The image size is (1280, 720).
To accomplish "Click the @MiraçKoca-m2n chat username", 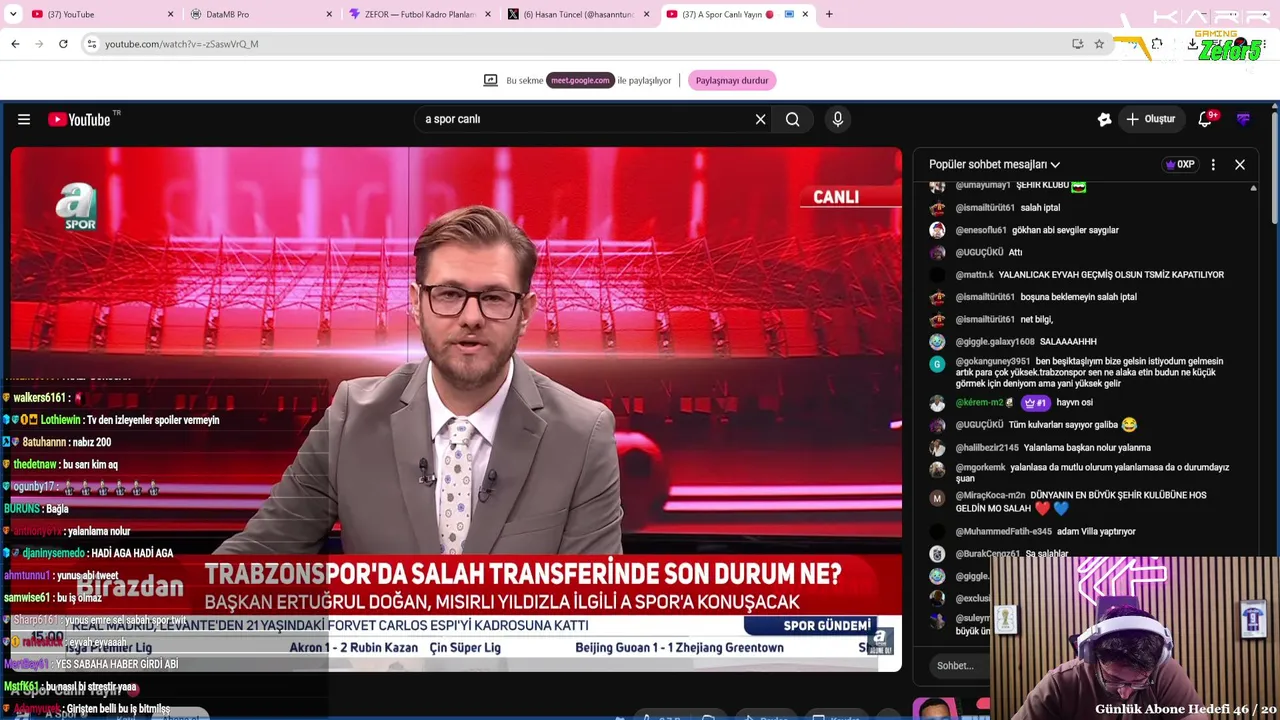I will pos(990,495).
